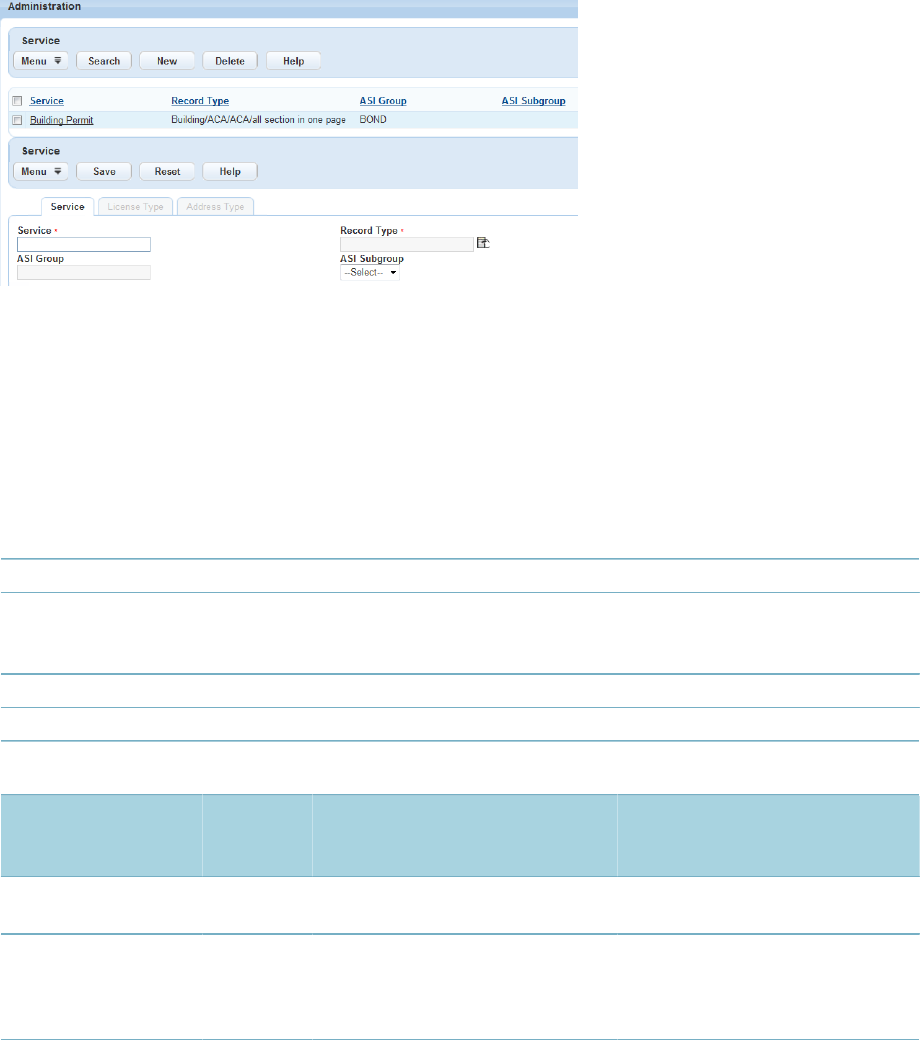920x1040 pixels.
Task: Switch to the Service tab
Action: (x=68, y=207)
